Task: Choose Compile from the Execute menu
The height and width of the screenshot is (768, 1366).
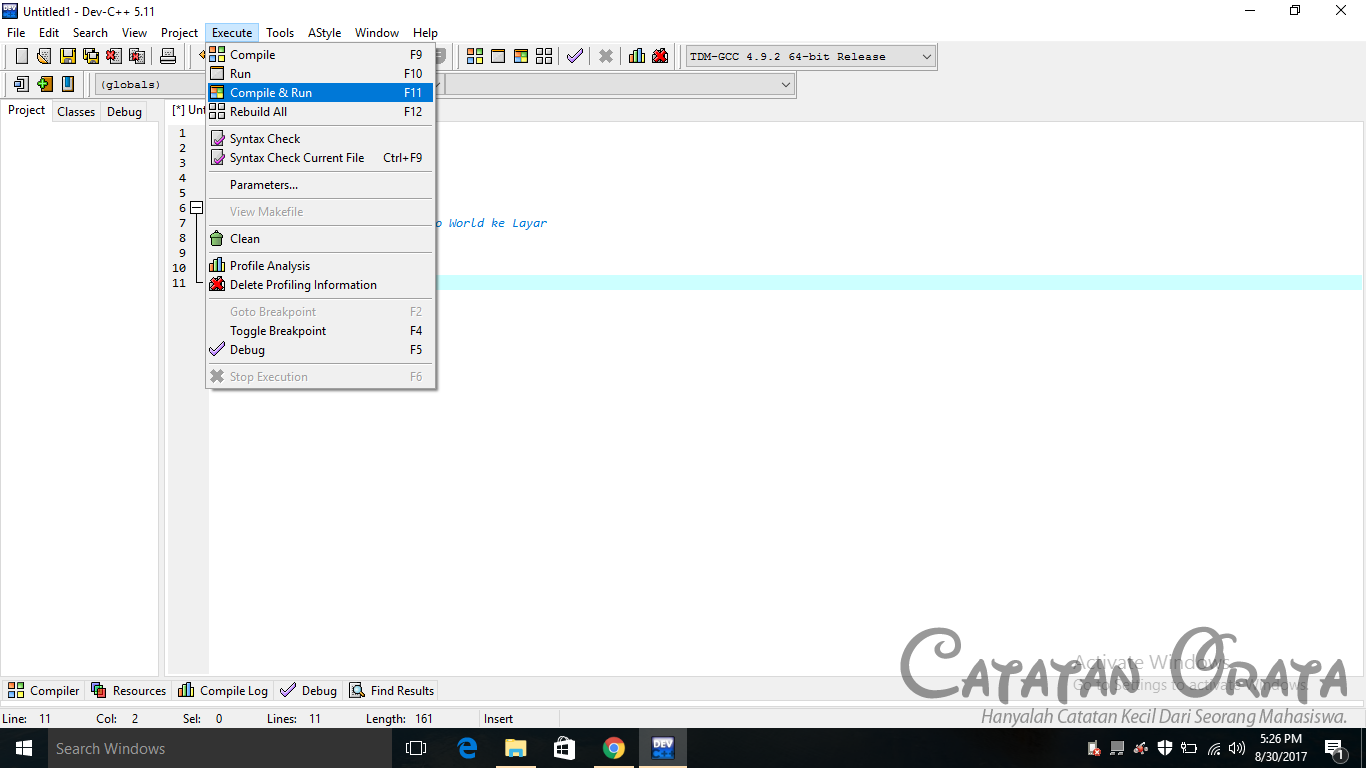Action: tap(320, 55)
